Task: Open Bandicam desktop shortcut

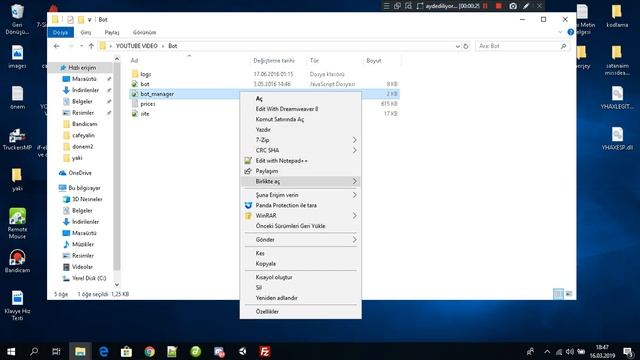Action: [x=17, y=261]
